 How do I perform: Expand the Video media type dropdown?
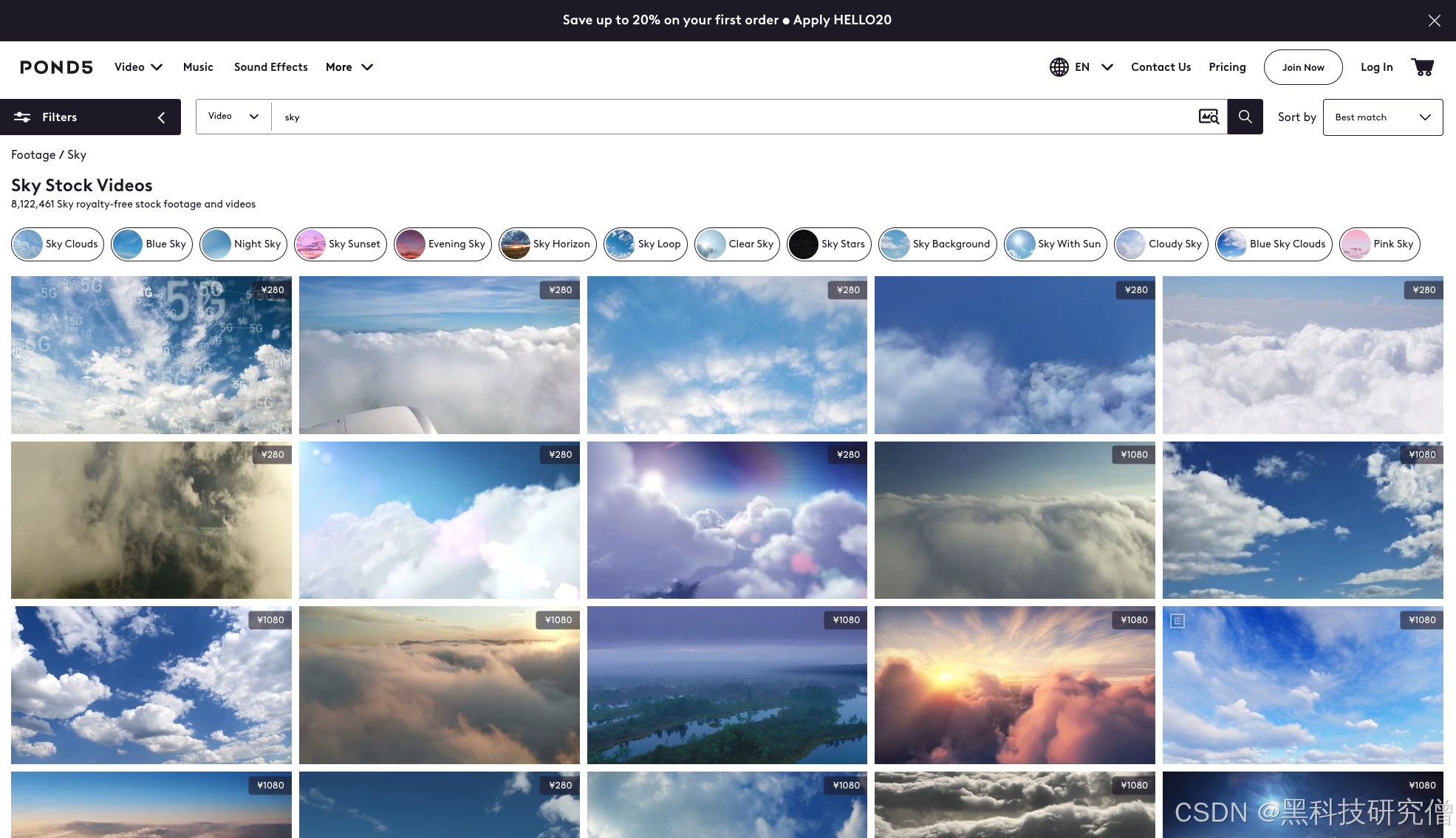point(233,117)
